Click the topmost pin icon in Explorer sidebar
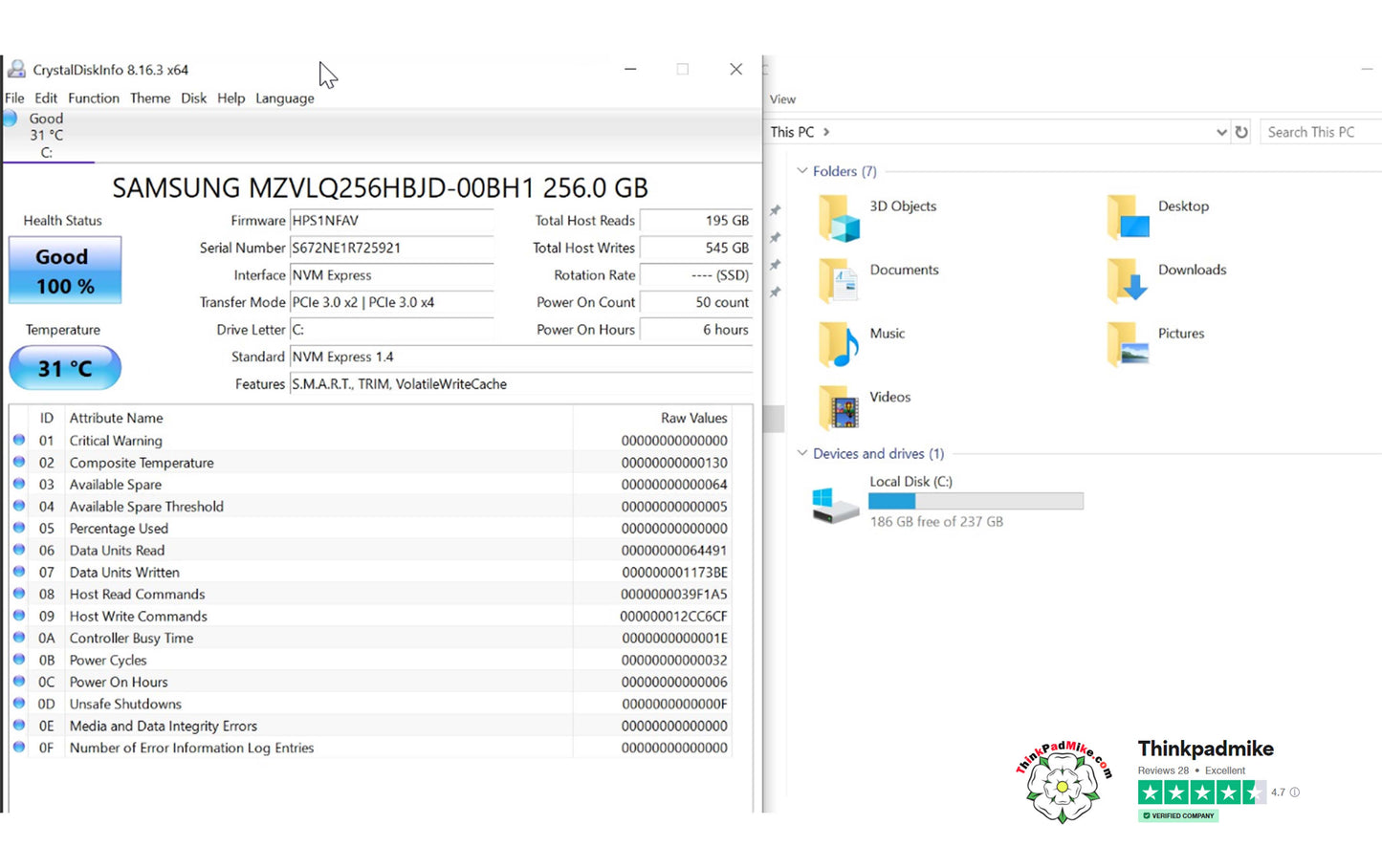This screenshot has width=1382, height=868. 776,210
